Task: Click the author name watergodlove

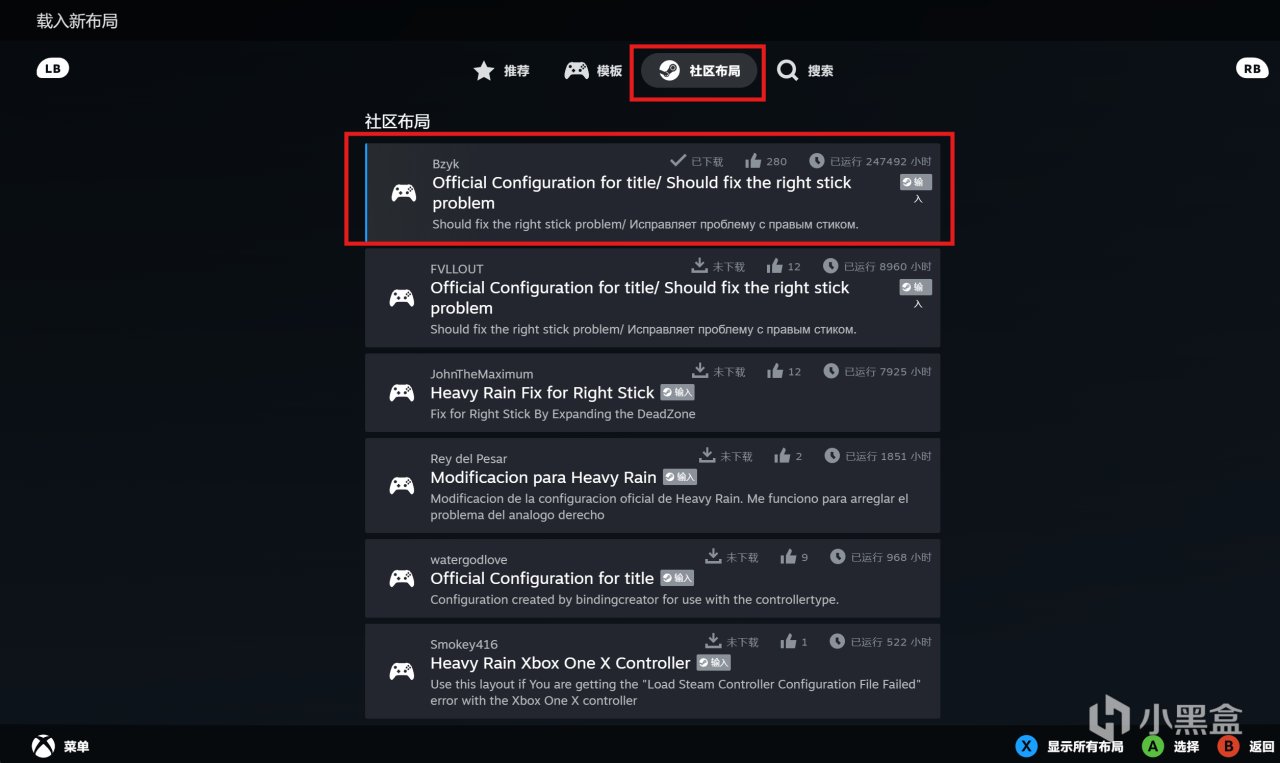Action: 469,560
